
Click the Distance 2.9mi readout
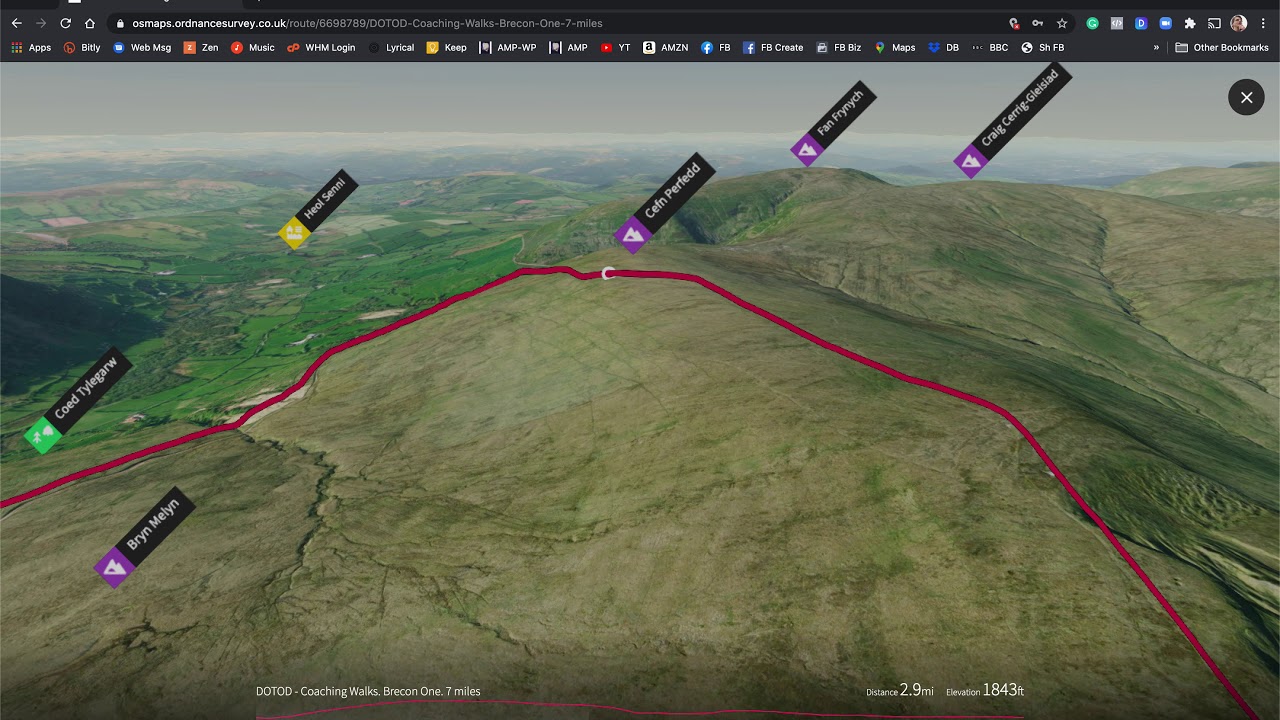tap(900, 690)
